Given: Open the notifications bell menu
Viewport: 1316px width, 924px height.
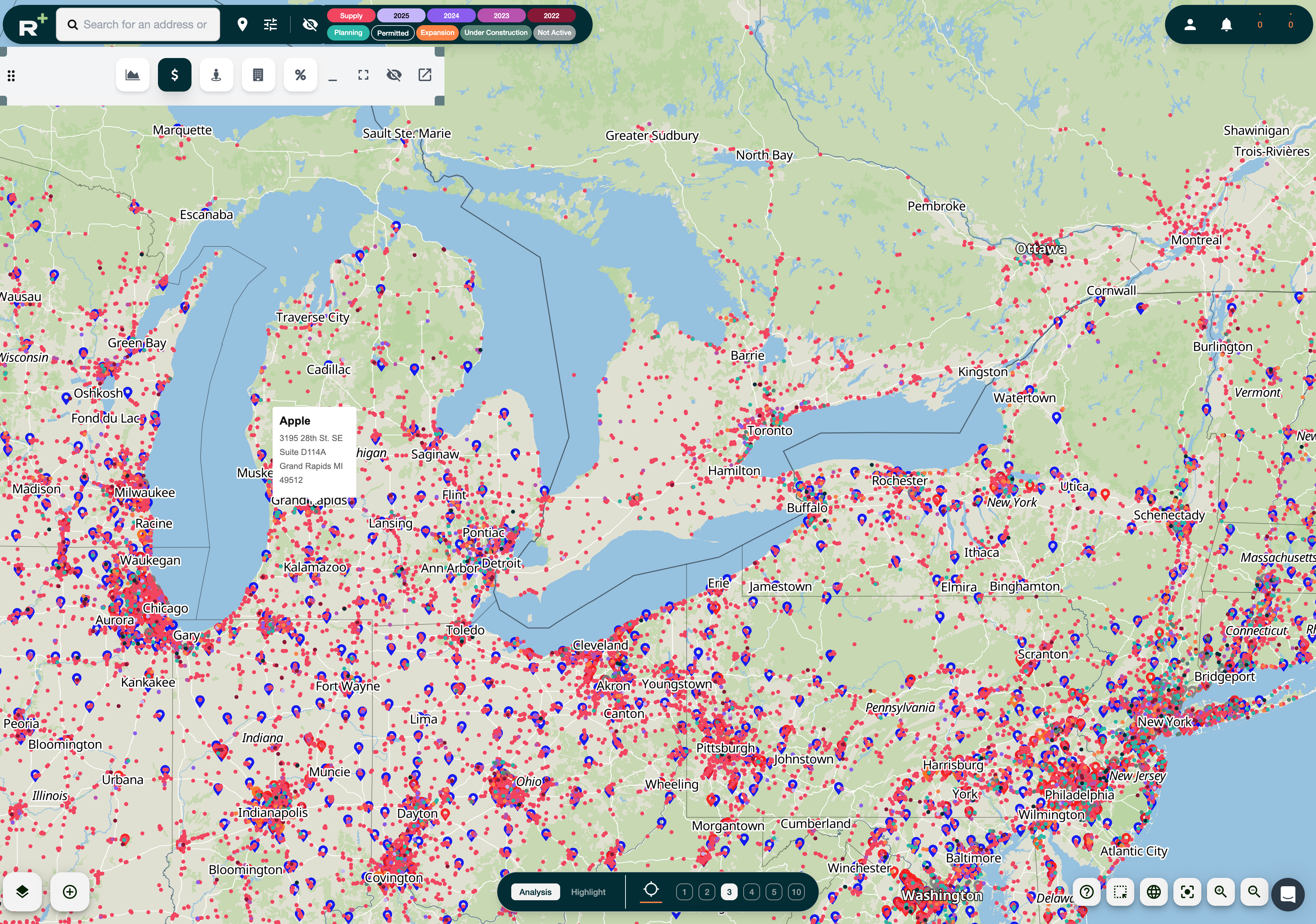Looking at the screenshot, I should [1226, 25].
